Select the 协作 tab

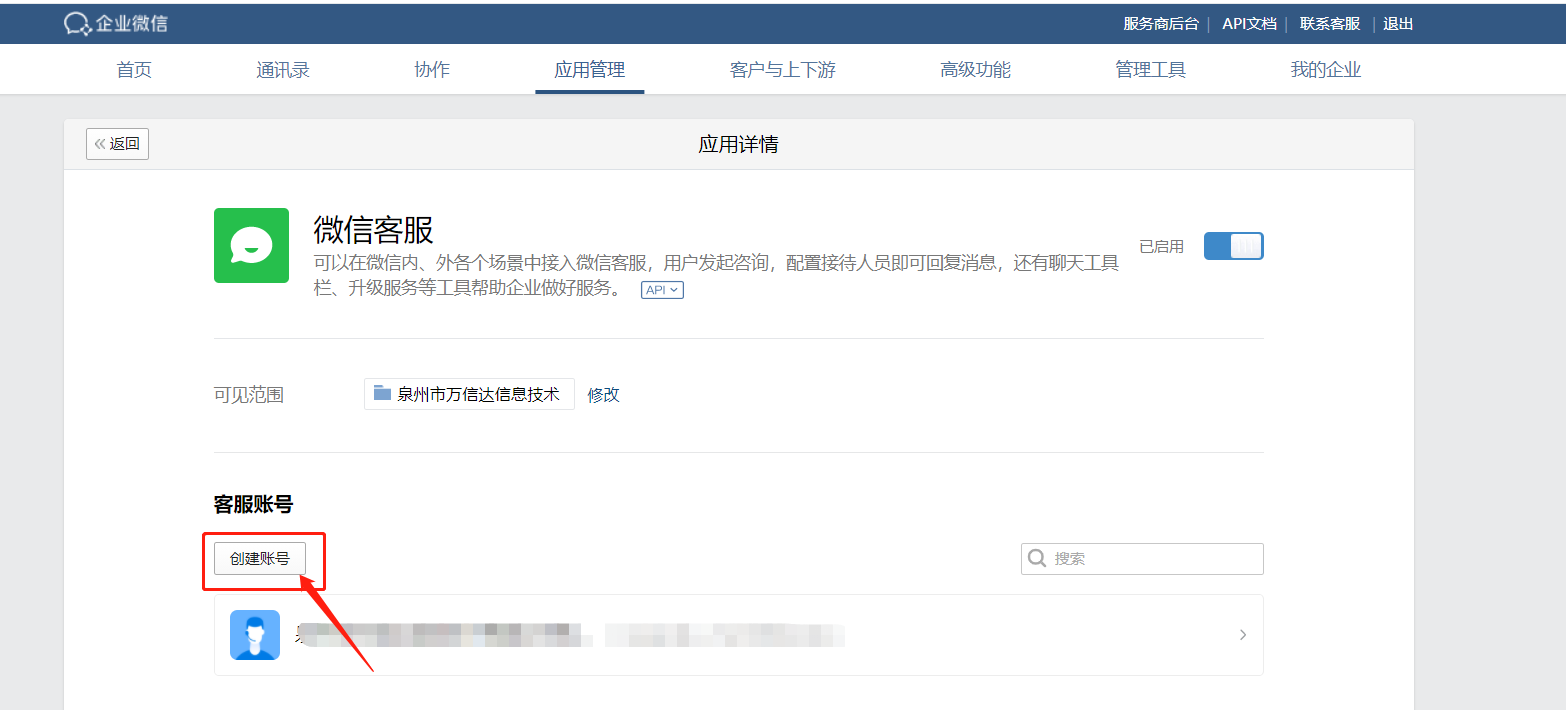coord(432,70)
